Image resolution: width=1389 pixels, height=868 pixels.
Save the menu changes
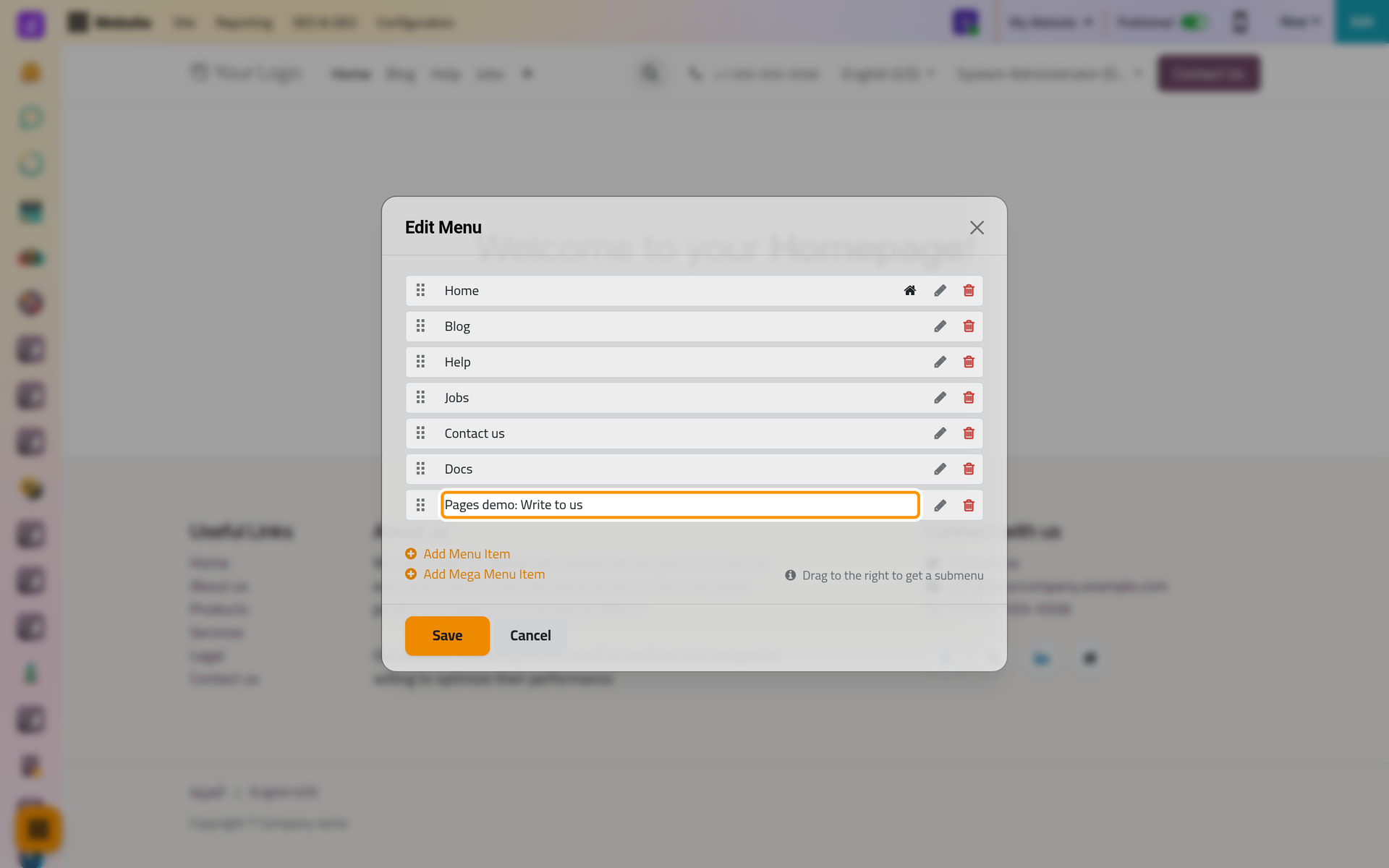(x=447, y=636)
